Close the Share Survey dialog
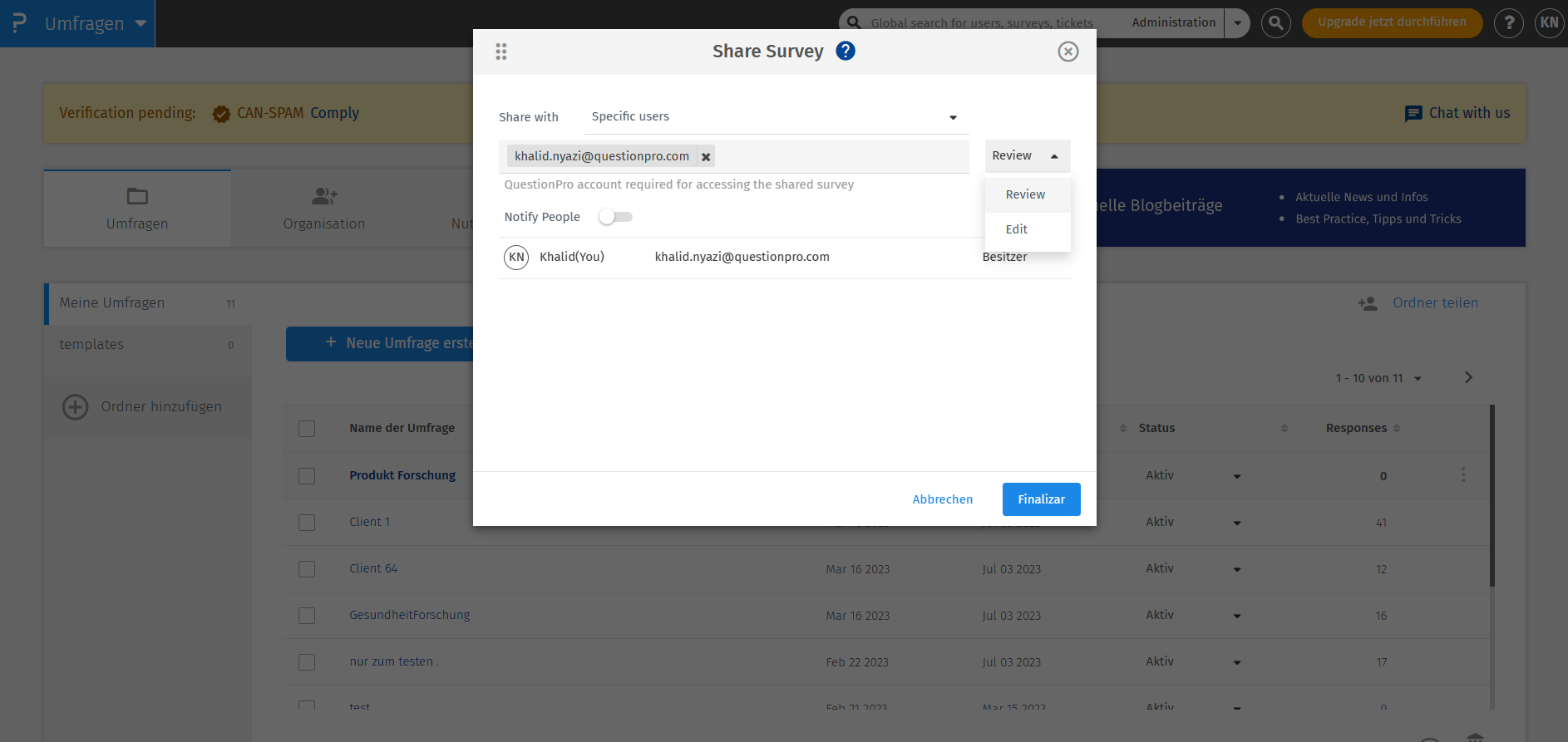1568x742 pixels. tap(1068, 52)
